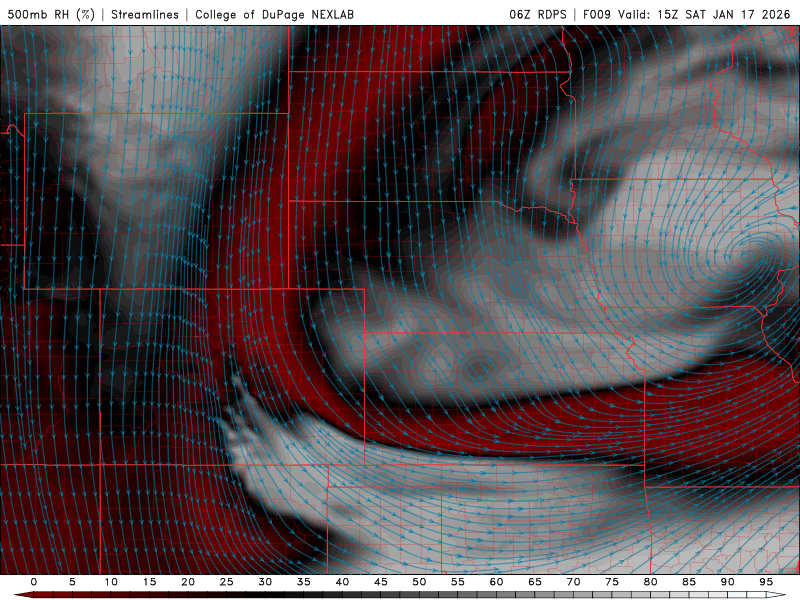Click the "06Z RDPS" model run label
This screenshot has width=800, height=600.
(538, 14)
